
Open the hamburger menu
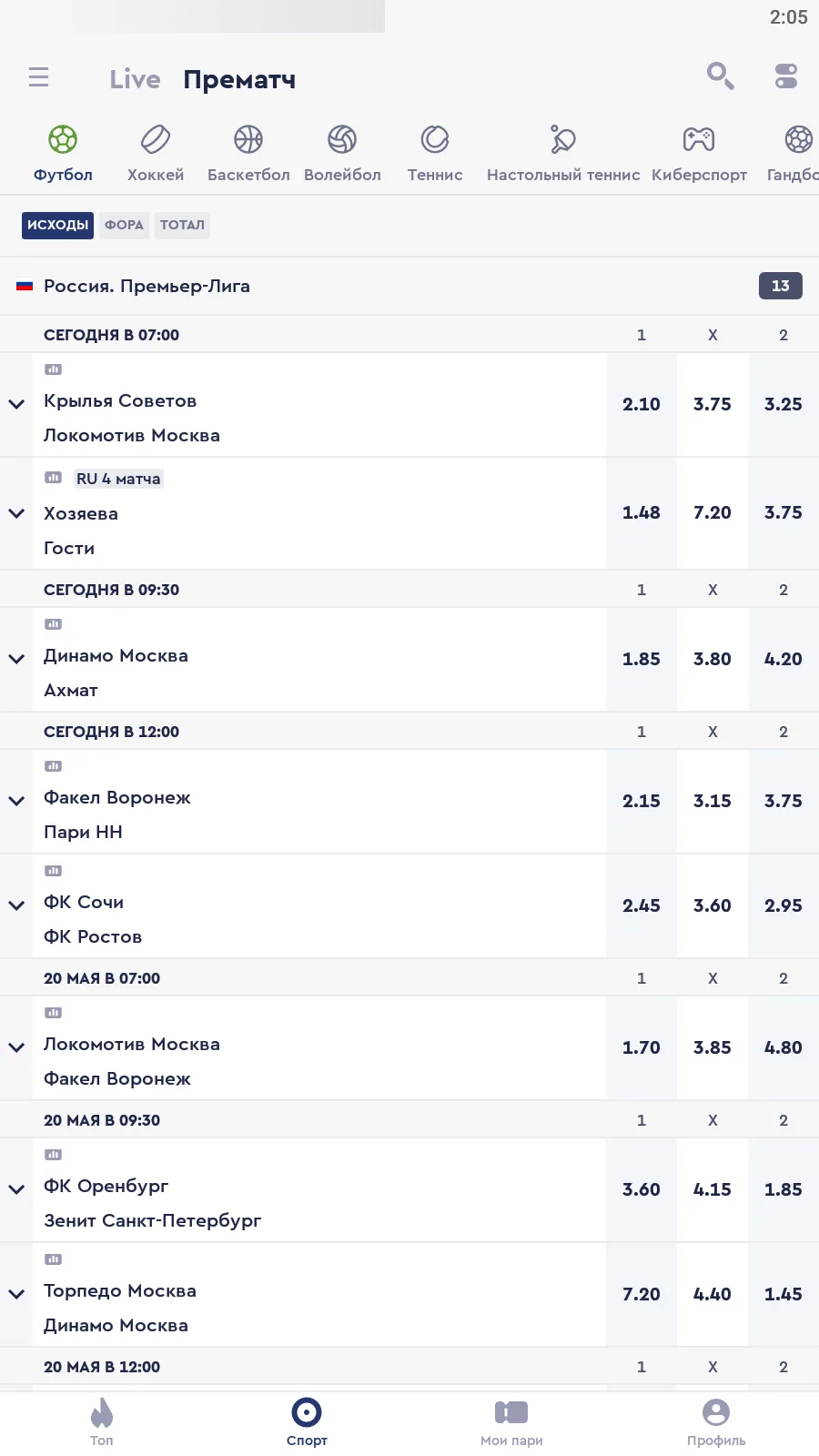click(38, 77)
